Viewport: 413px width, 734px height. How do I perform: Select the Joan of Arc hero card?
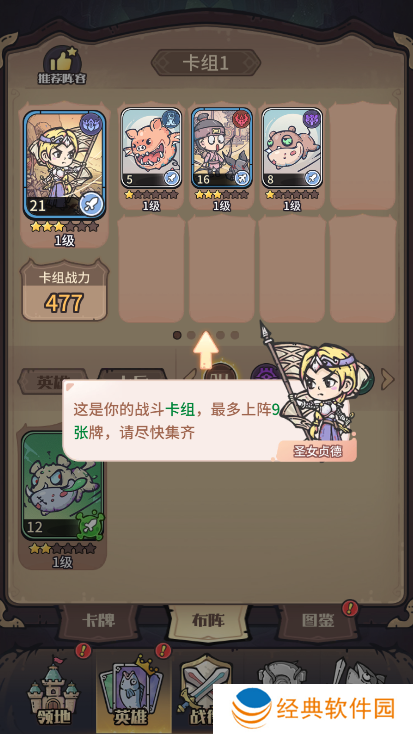(64, 165)
